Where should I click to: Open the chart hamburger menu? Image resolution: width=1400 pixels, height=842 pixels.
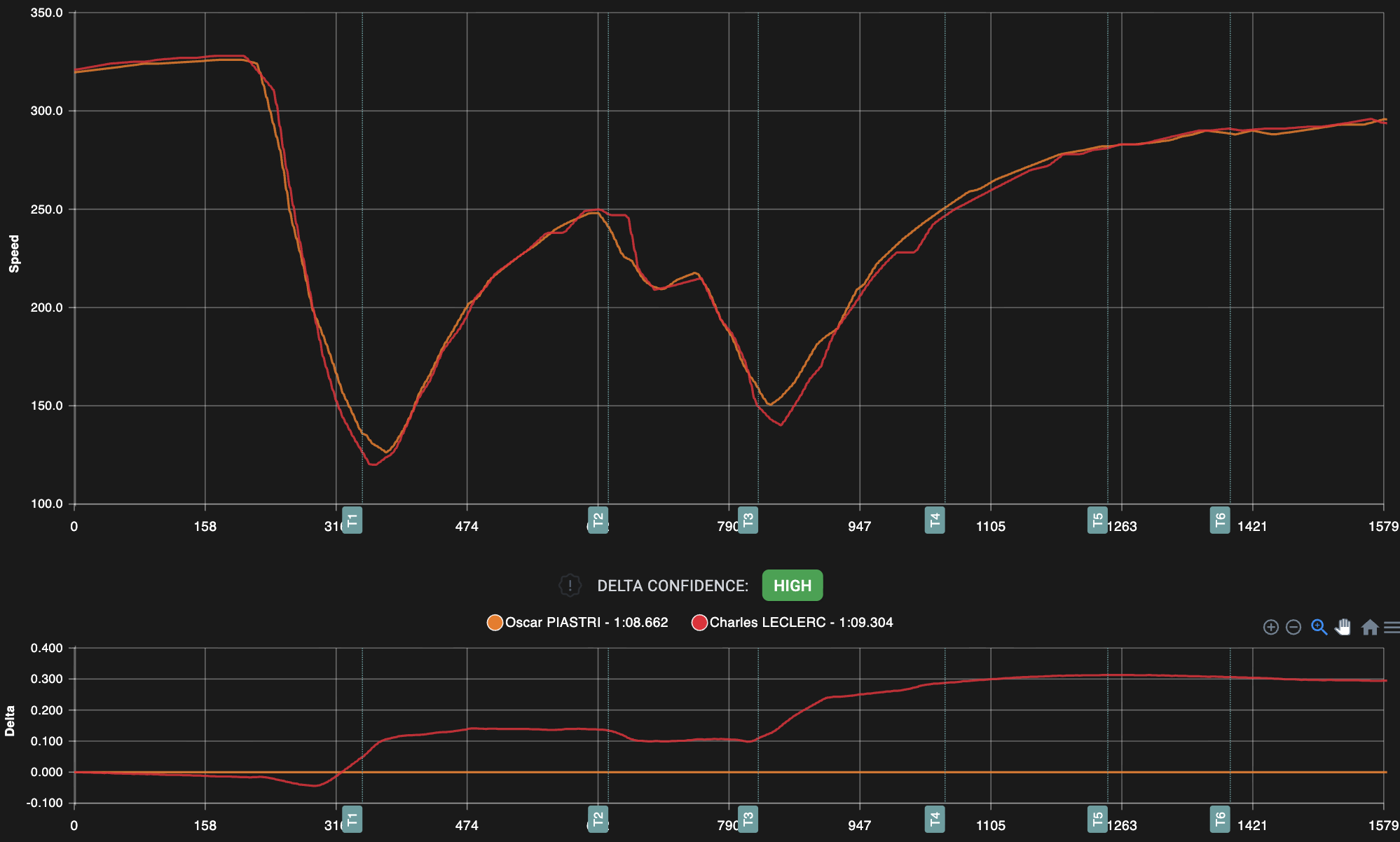[x=1392, y=627]
